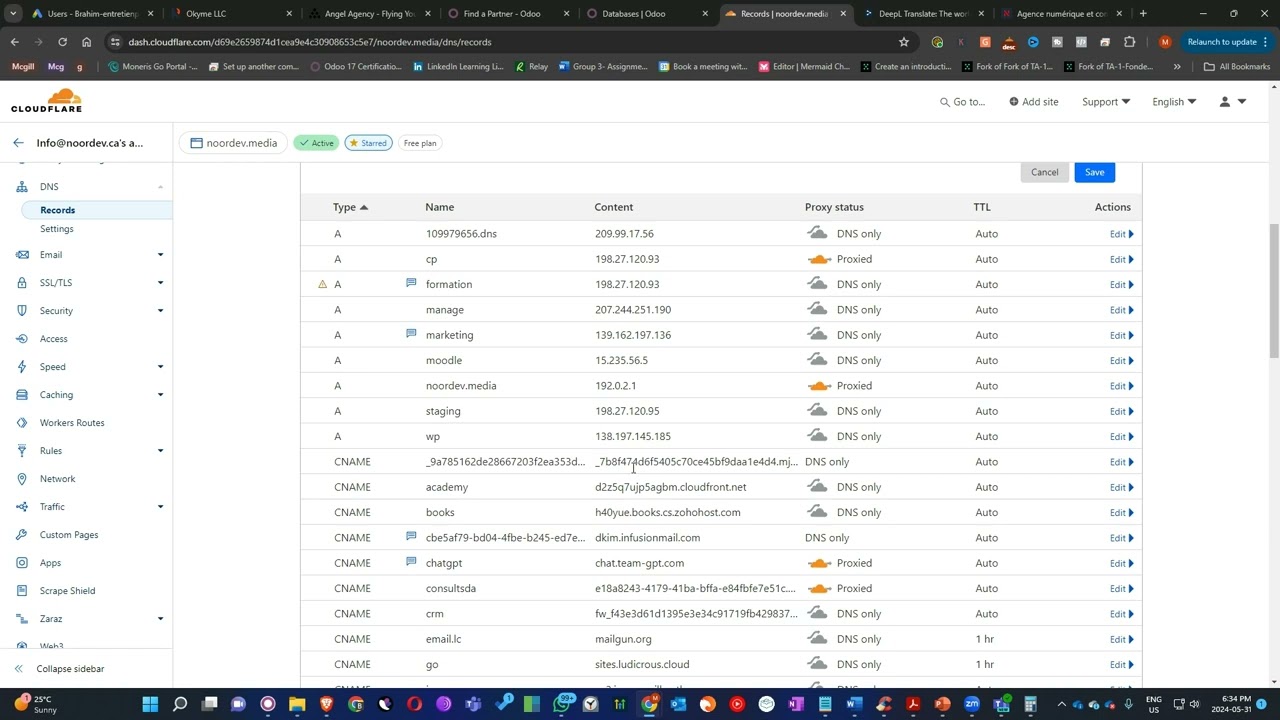Toggle proxy cloud on academy record
The image size is (1280, 720).
tap(818, 486)
